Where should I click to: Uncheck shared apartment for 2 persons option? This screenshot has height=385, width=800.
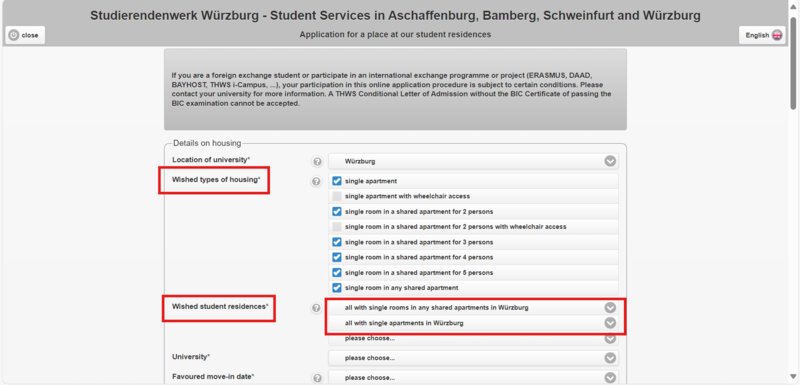click(337, 211)
